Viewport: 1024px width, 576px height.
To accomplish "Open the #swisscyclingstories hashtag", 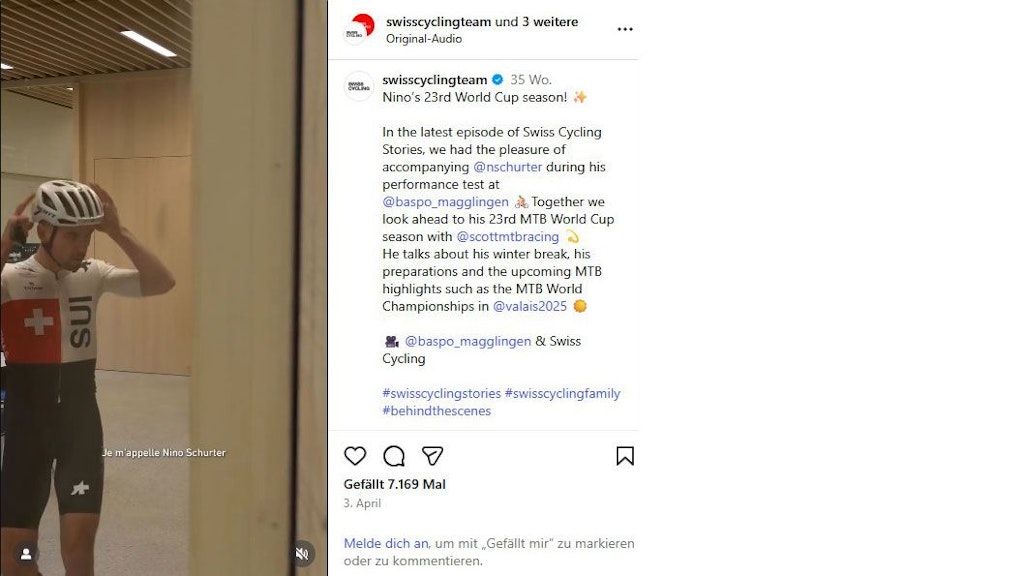I will point(441,393).
